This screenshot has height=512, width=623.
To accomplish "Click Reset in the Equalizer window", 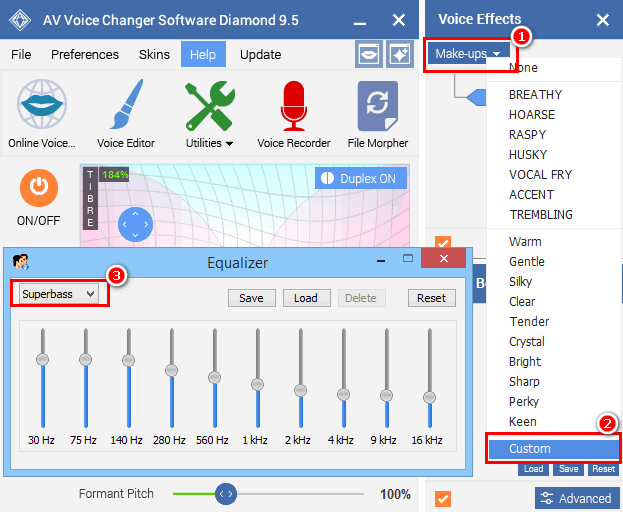I will click(x=431, y=298).
